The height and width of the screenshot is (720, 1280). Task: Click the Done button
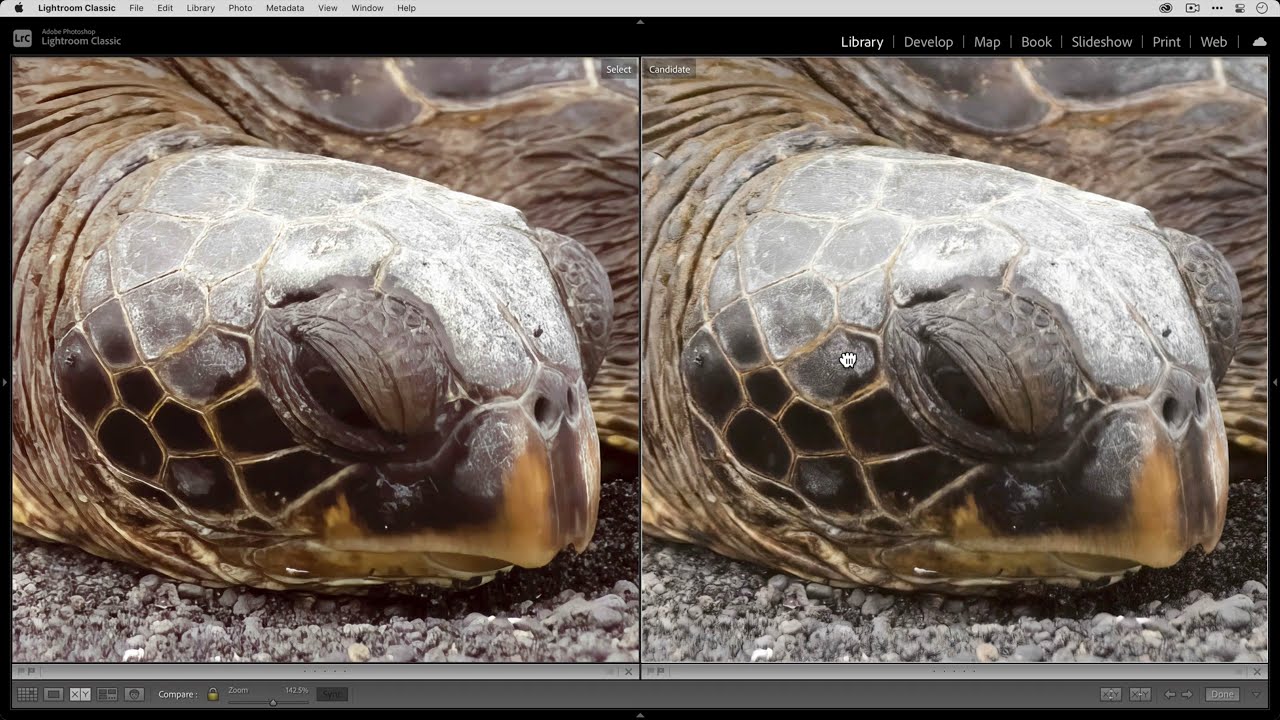click(x=1222, y=694)
